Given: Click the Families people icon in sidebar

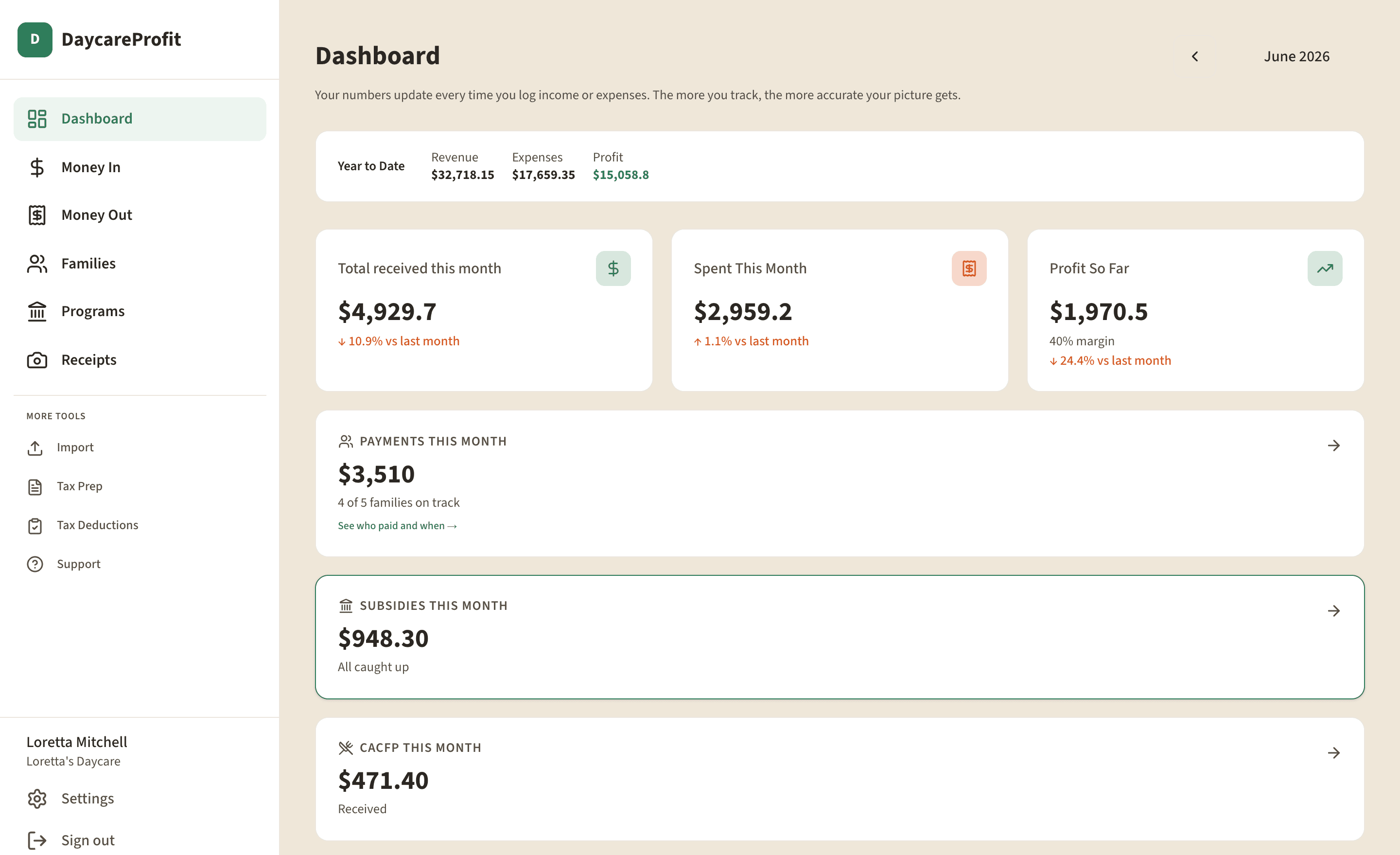Looking at the screenshot, I should [37, 264].
